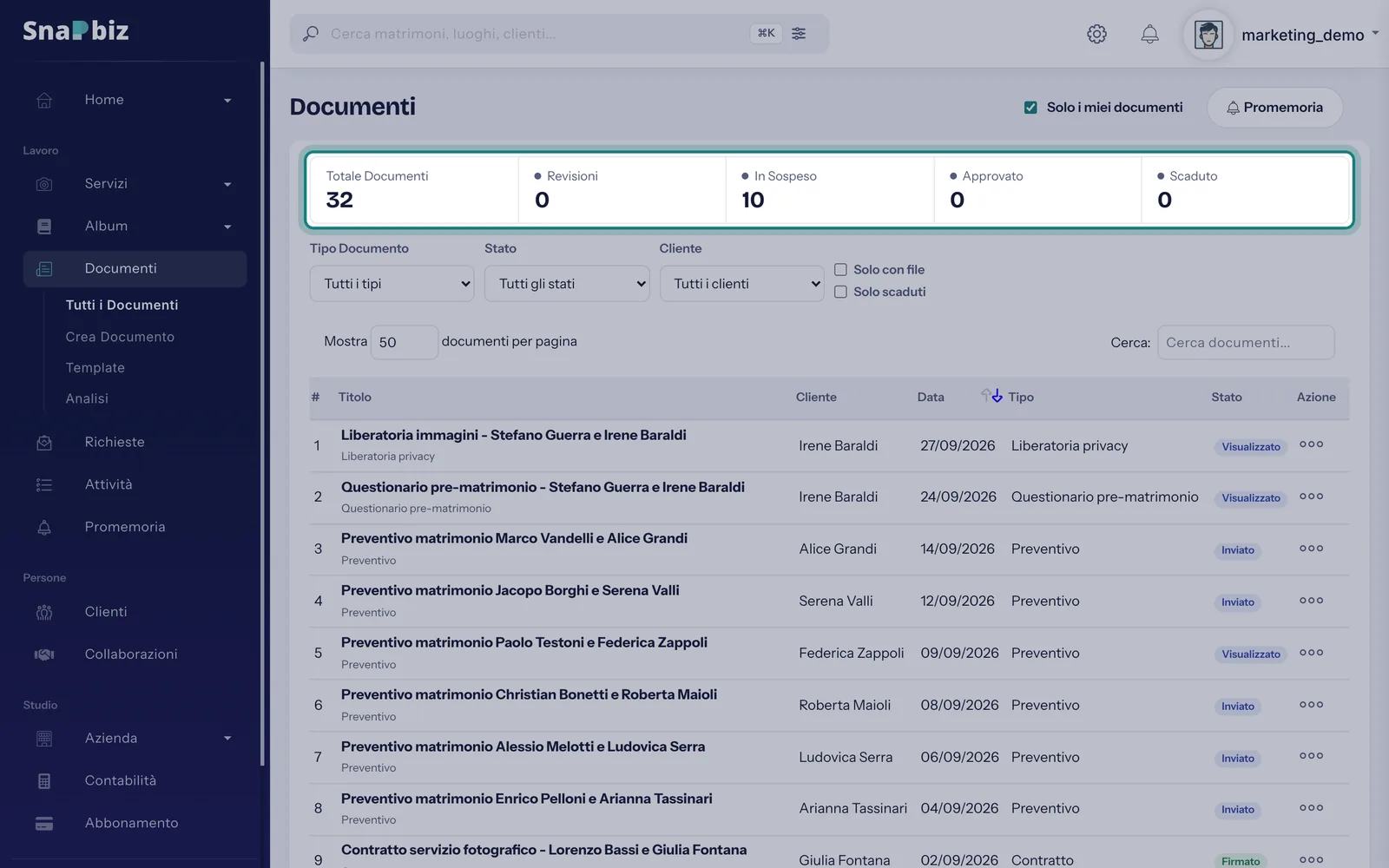This screenshot has height=868, width=1389.
Task: Open Crea Documento submenu item
Action: pyautogui.click(x=120, y=337)
